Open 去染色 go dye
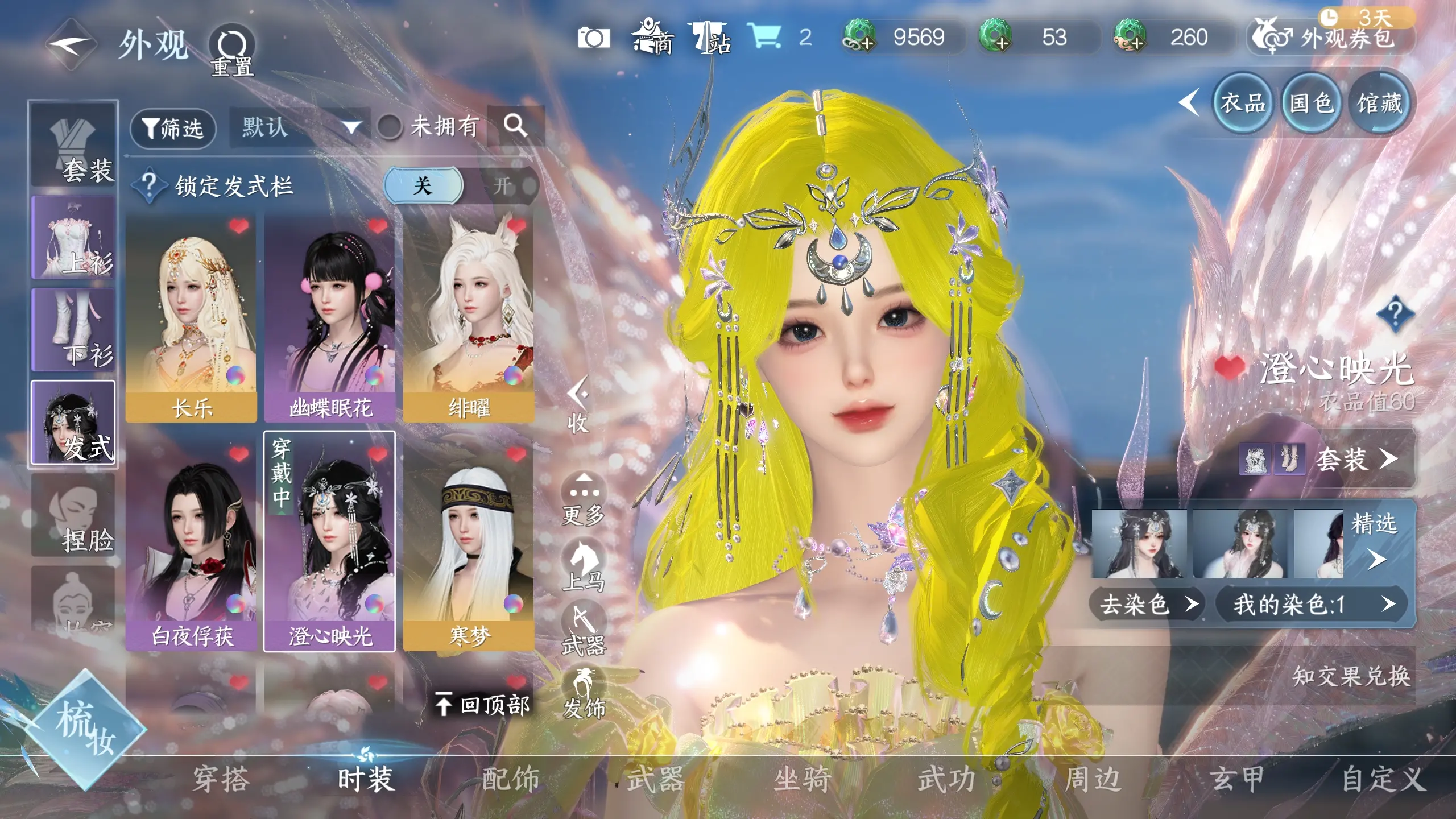The image size is (1456, 819). pos(1147,604)
